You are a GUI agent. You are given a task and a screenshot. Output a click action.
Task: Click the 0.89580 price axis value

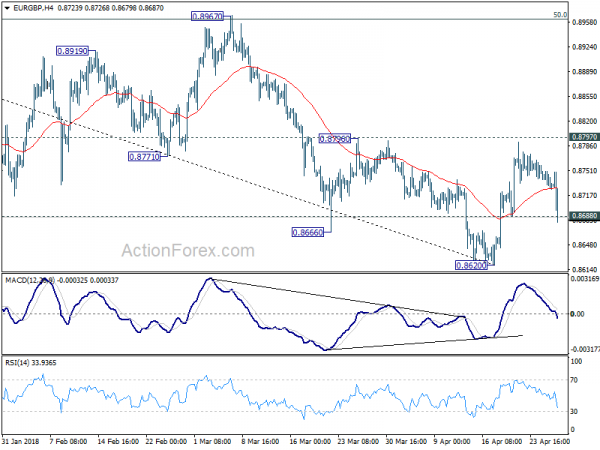pyautogui.click(x=584, y=22)
